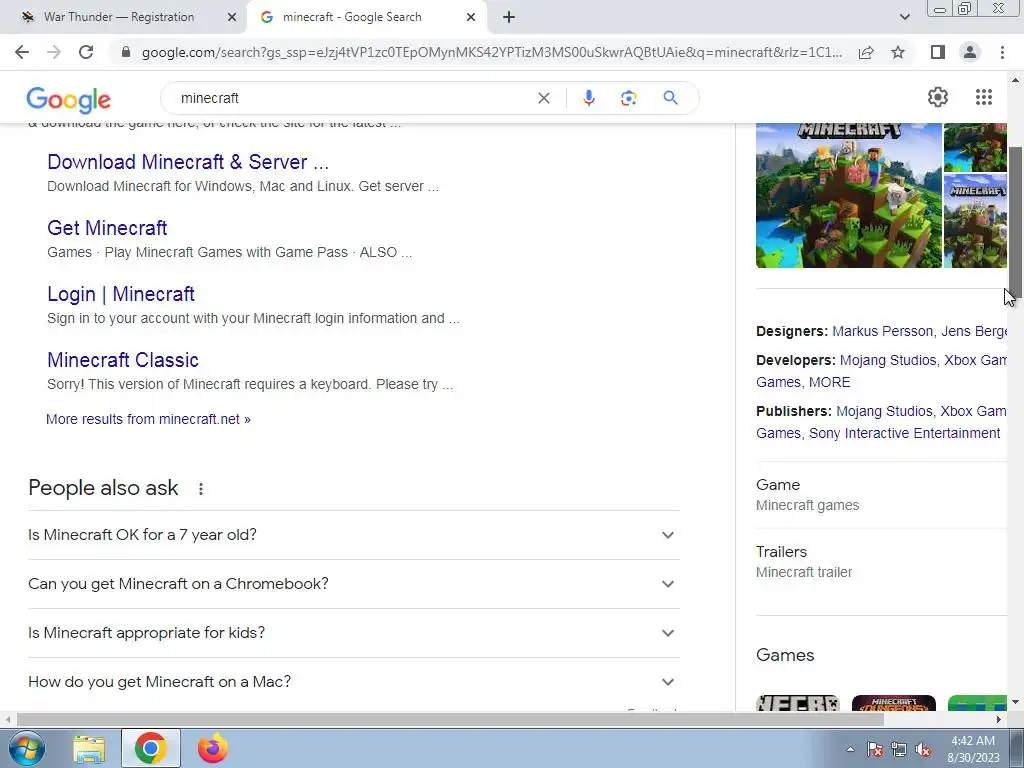Click the vertical scrollbar thumb
Viewport: 1024px width, 768px height.
point(1015,222)
